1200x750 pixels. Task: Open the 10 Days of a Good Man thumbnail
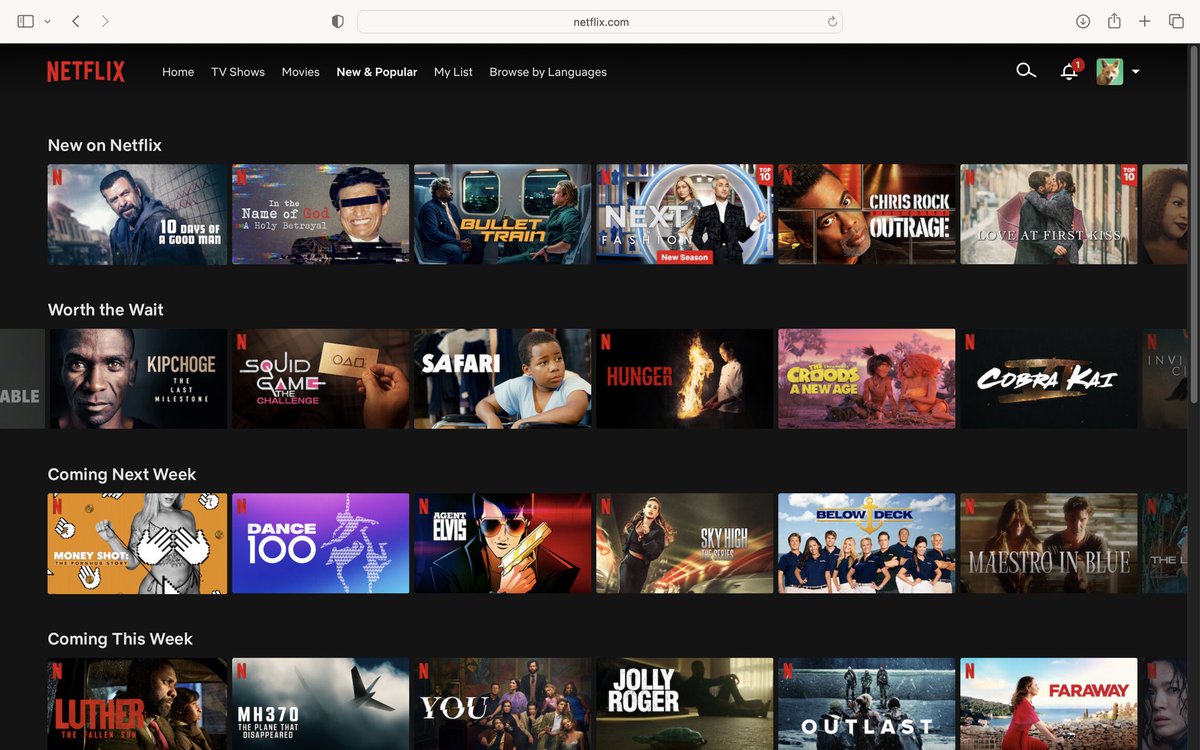(x=137, y=214)
